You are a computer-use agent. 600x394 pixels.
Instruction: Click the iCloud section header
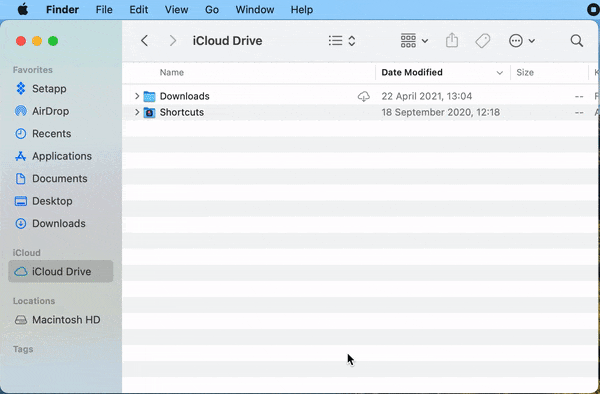pyautogui.click(x=26, y=253)
